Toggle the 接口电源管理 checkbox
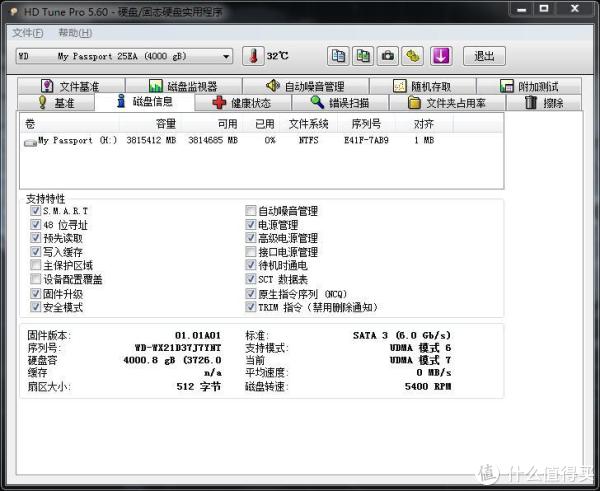The height and width of the screenshot is (491, 600). pyautogui.click(x=251, y=251)
